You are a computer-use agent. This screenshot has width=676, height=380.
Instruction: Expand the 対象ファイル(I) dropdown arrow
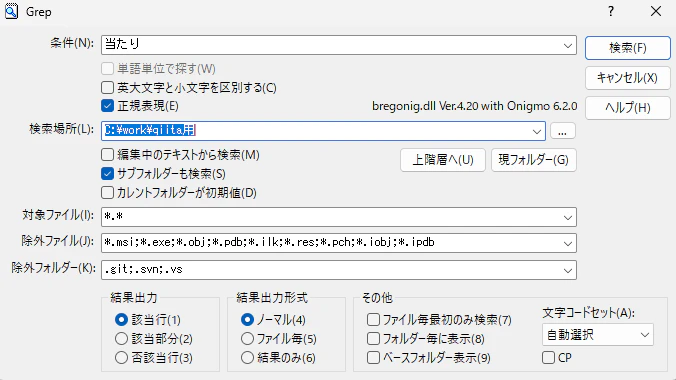pyautogui.click(x=568, y=217)
